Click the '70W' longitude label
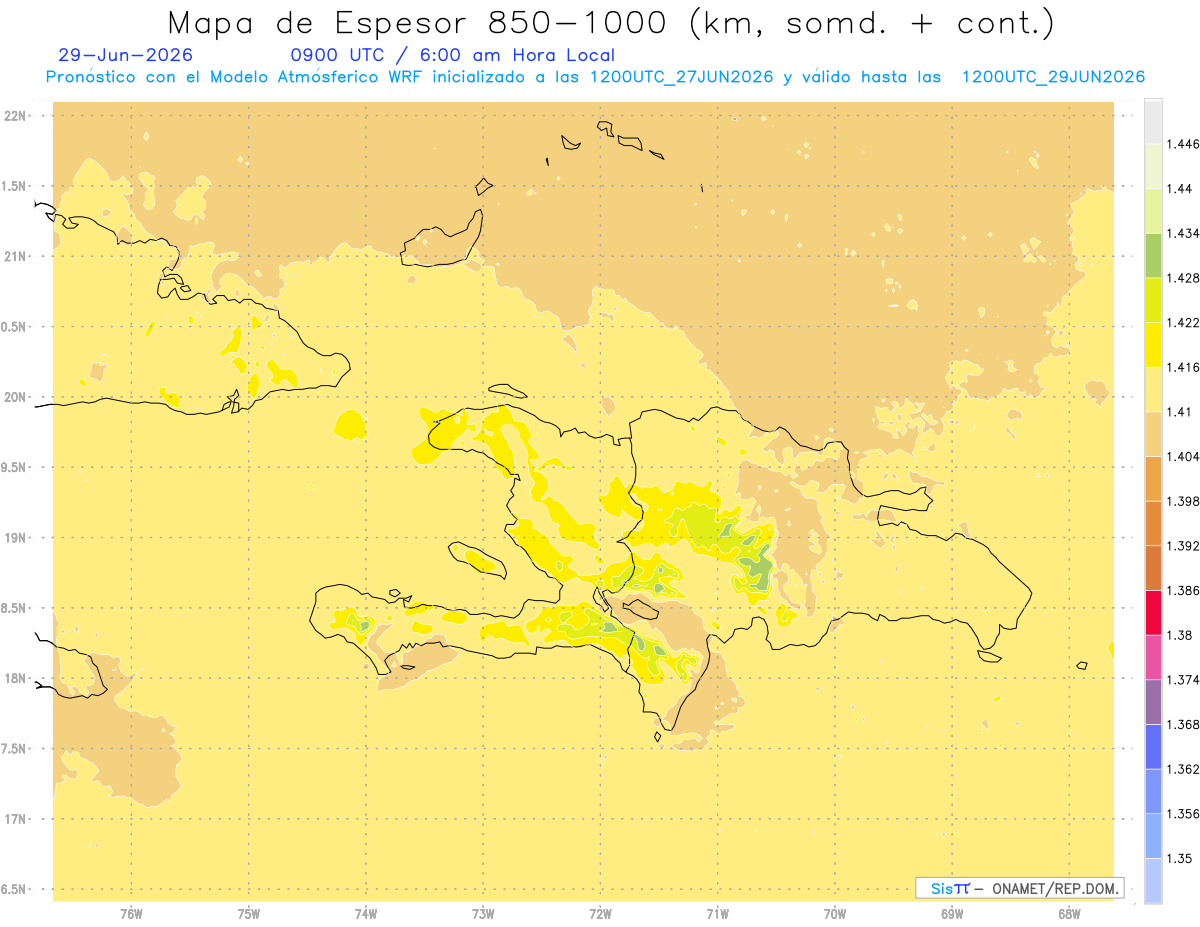The width and height of the screenshot is (1200, 927). point(835,914)
